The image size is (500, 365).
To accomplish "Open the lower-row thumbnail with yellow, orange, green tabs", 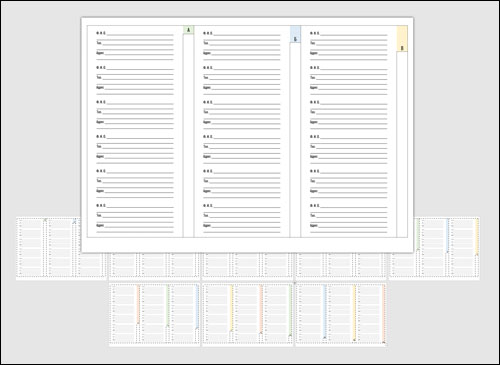I will click(x=248, y=314).
